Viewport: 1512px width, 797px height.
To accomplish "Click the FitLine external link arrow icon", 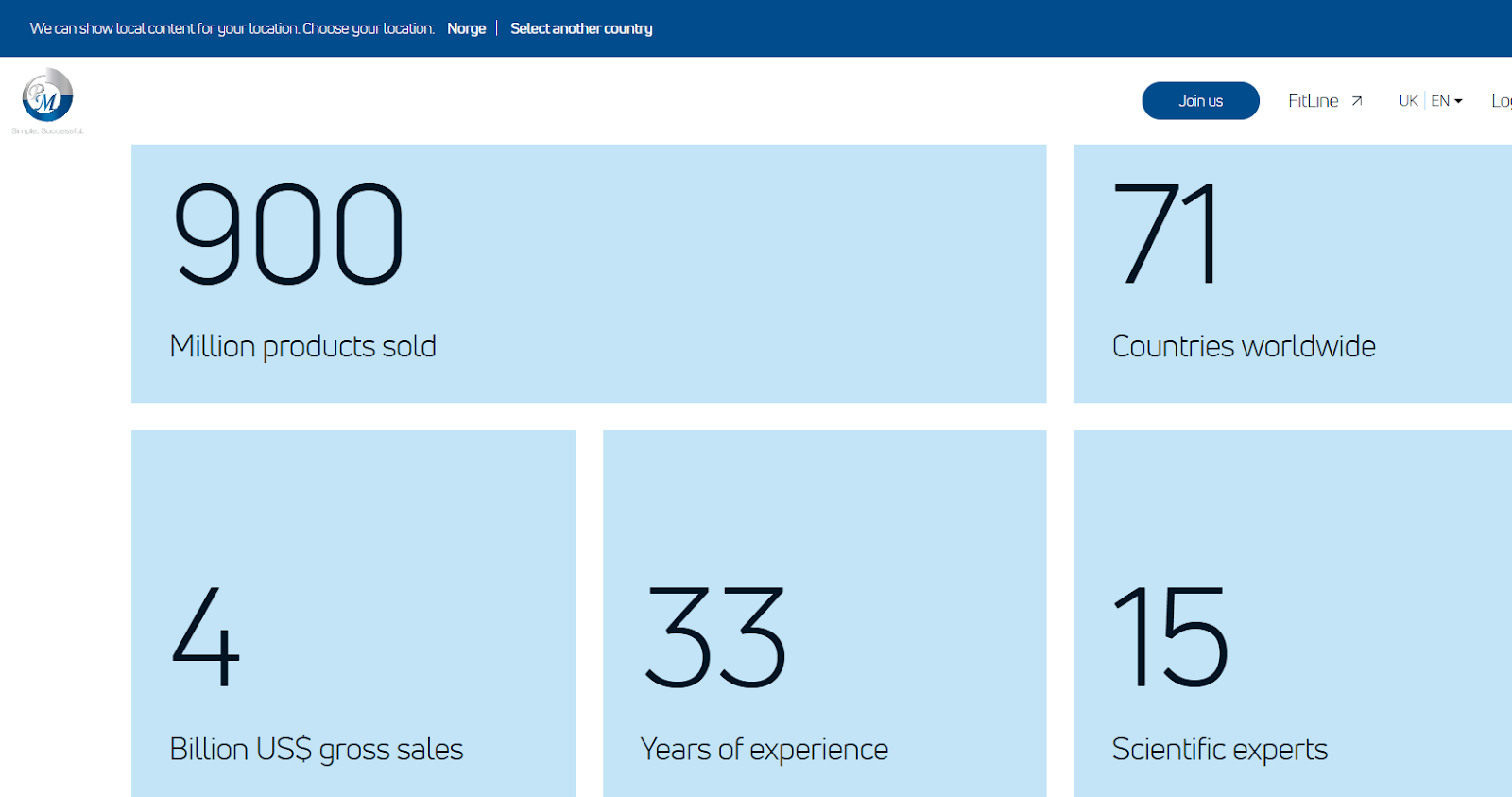I will click(x=1356, y=101).
